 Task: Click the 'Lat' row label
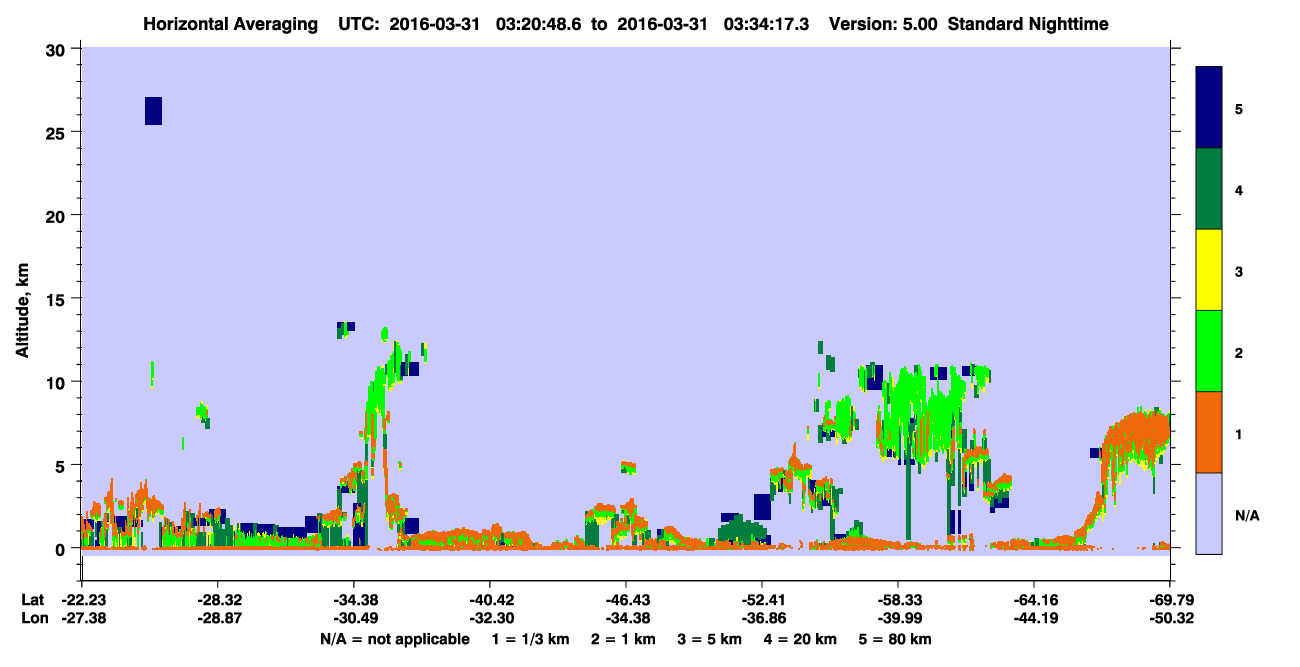32,600
